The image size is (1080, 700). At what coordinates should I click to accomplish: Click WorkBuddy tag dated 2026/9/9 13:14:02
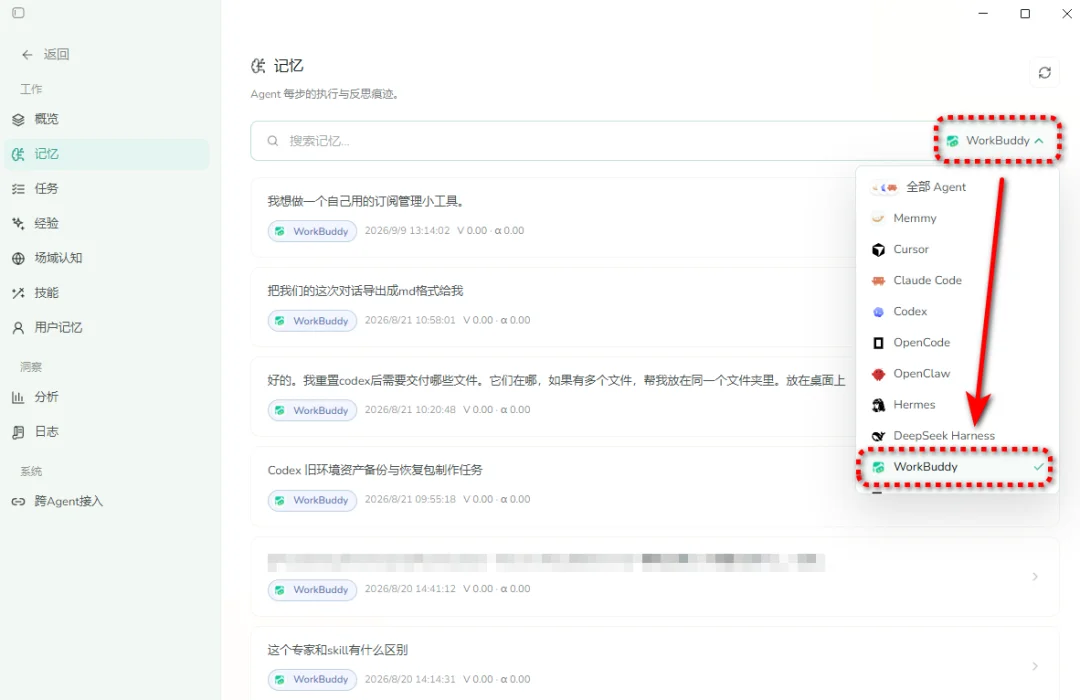click(x=312, y=231)
